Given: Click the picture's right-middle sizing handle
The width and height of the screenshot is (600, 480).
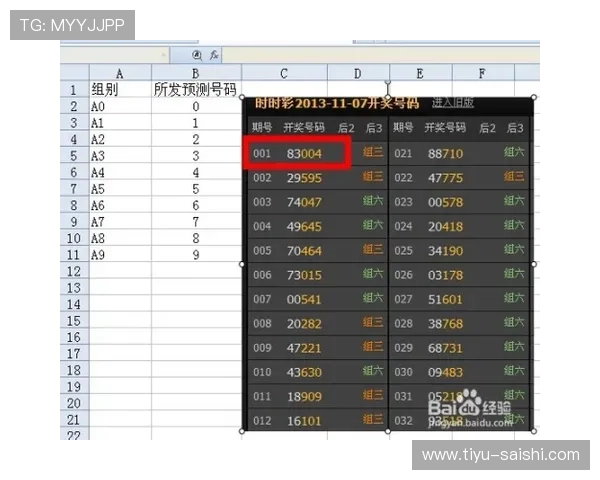Looking at the screenshot, I should (x=534, y=264).
